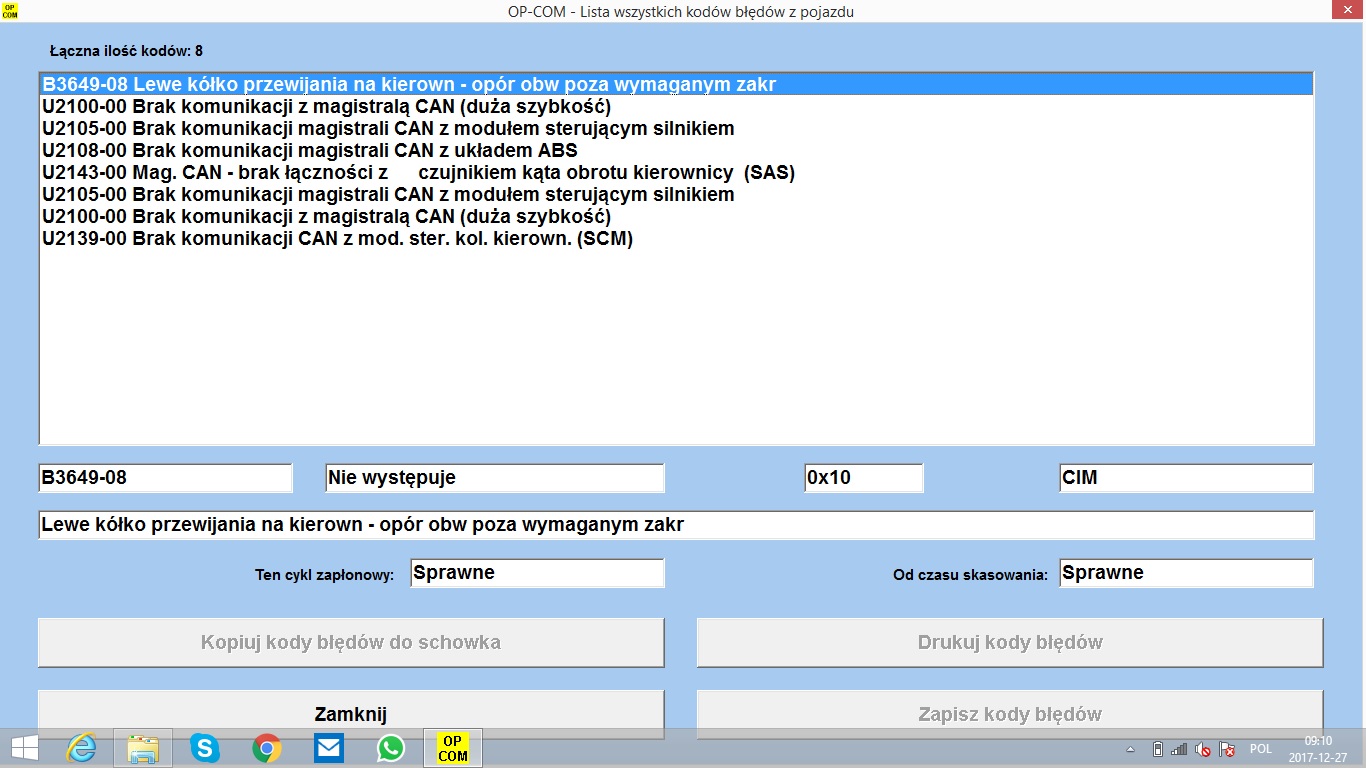Click the Zapisz kody błędów button
This screenshot has width=1366, height=768.
tap(1010, 714)
